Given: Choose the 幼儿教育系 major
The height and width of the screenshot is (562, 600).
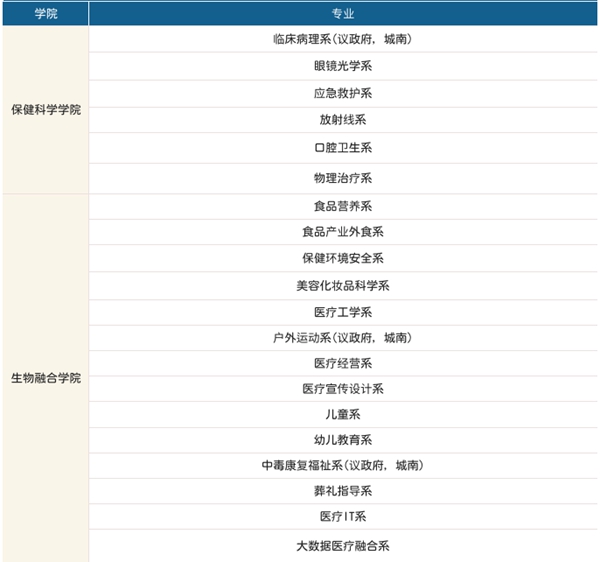Looking at the screenshot, I should pyautogui.click(x=343, y=440).
